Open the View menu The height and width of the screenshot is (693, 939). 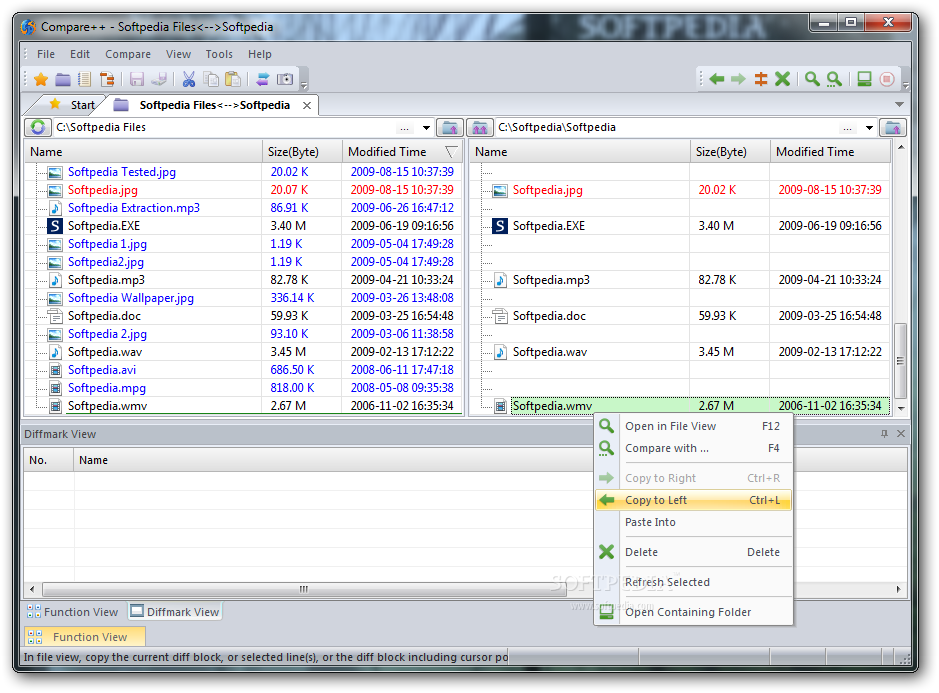tap(178, 54)
